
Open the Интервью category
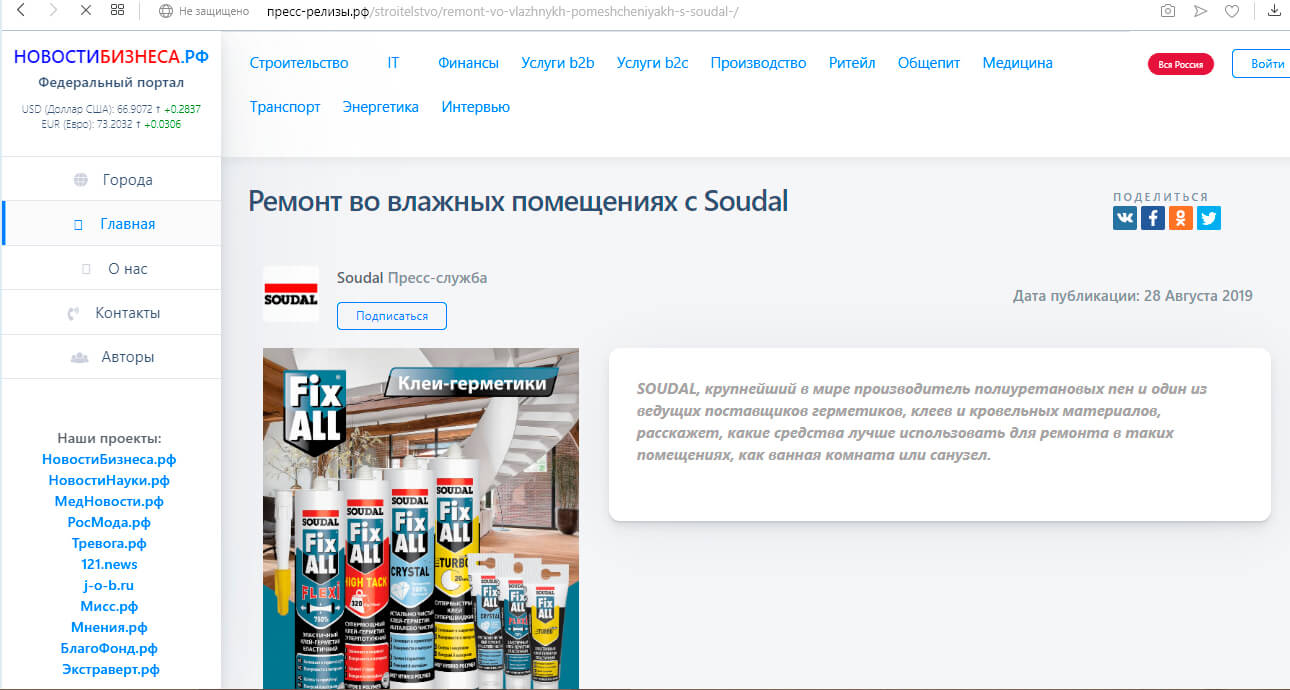[476, 107]
